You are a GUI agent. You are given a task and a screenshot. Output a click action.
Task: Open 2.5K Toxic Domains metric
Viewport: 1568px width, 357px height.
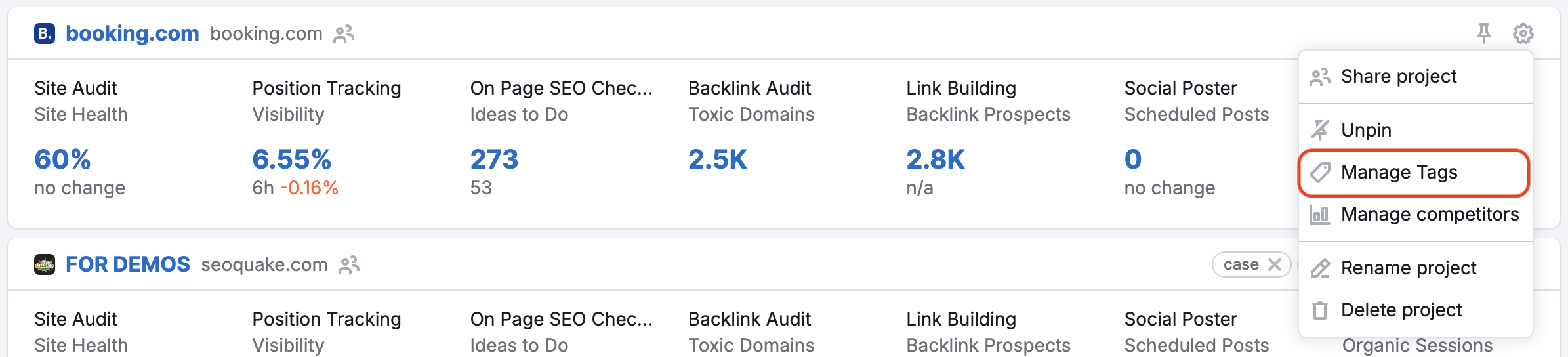[x=717, y=159]
